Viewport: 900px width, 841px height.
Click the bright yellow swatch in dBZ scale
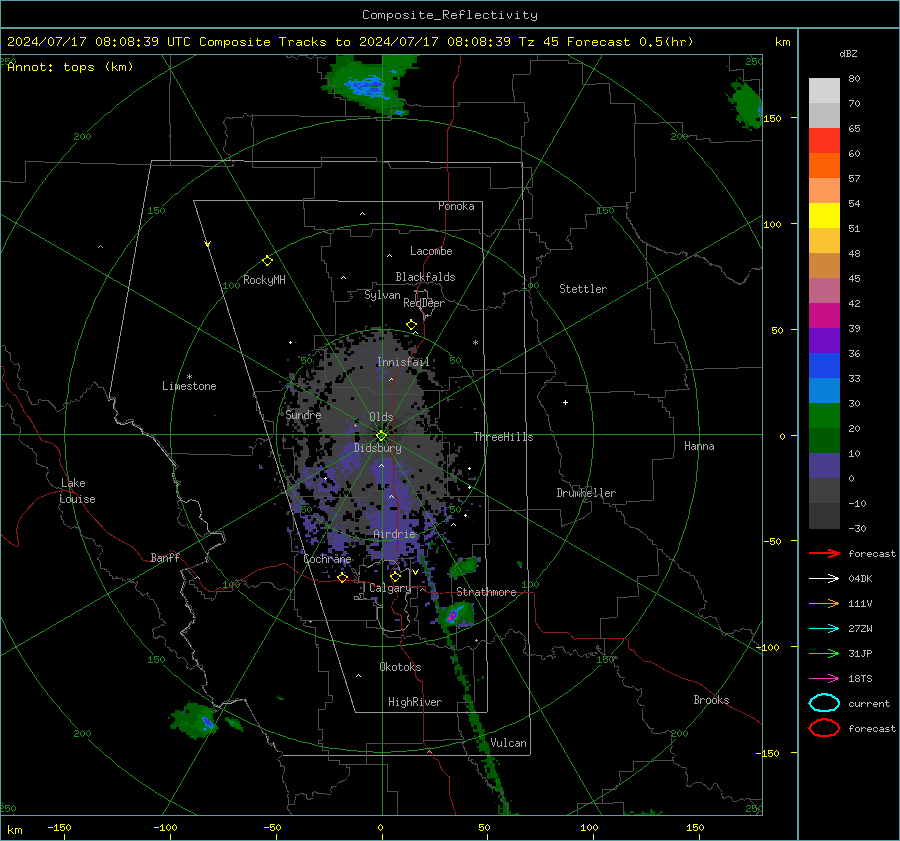click(x=824, y=215)
